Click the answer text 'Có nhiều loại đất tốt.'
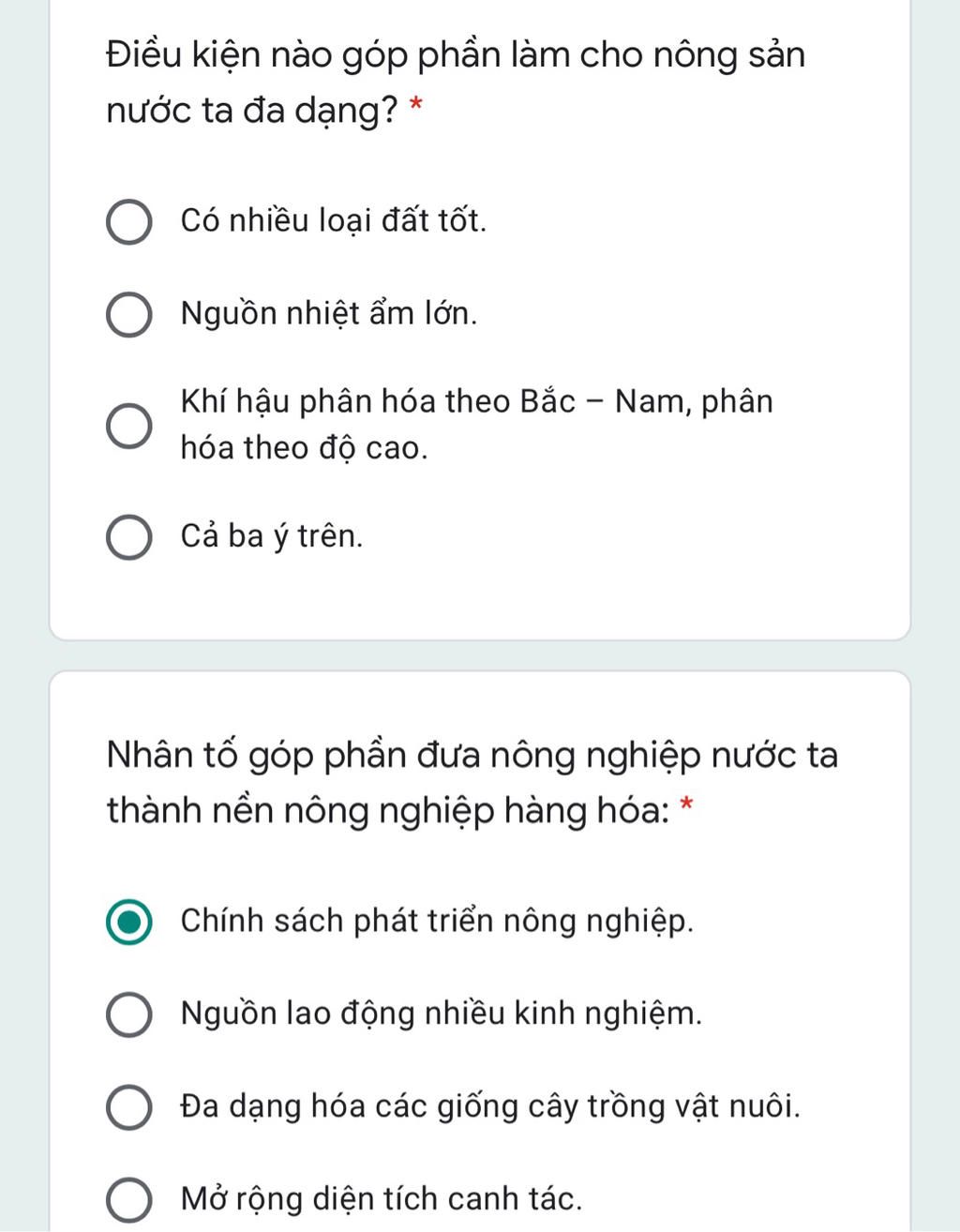The height and width of the screenshot is (1232, 960). (x=334, y=221)
